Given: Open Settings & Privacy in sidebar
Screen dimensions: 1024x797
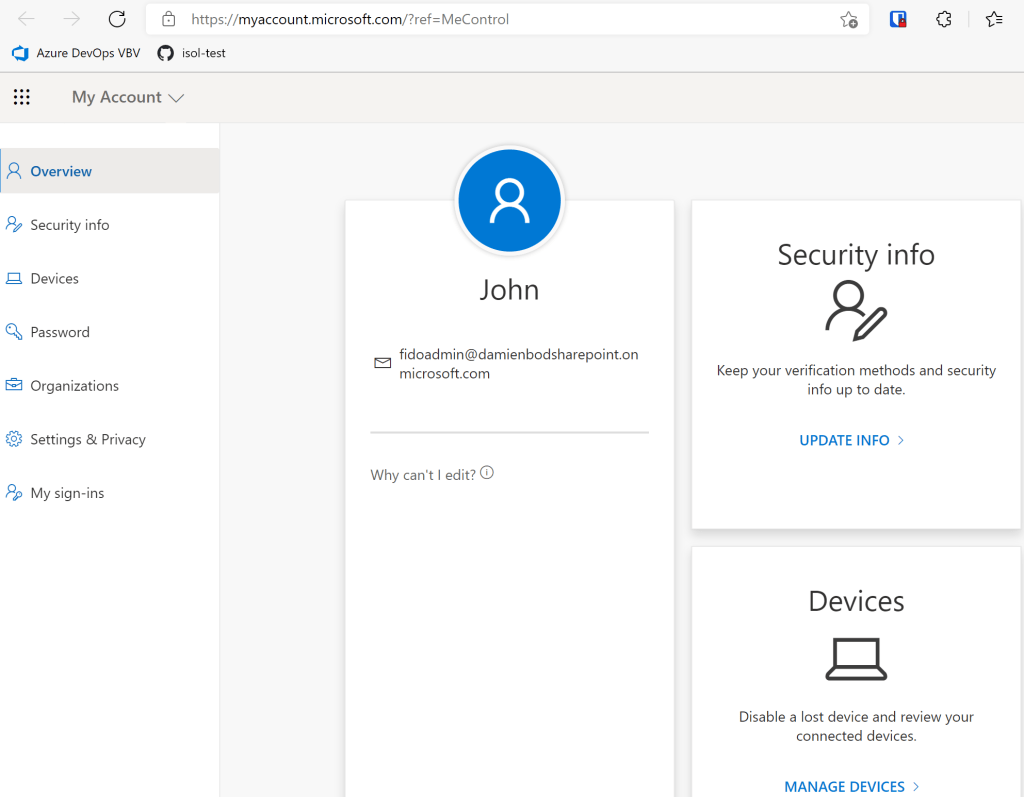Looking at the screenshot, I should point(88,439).
